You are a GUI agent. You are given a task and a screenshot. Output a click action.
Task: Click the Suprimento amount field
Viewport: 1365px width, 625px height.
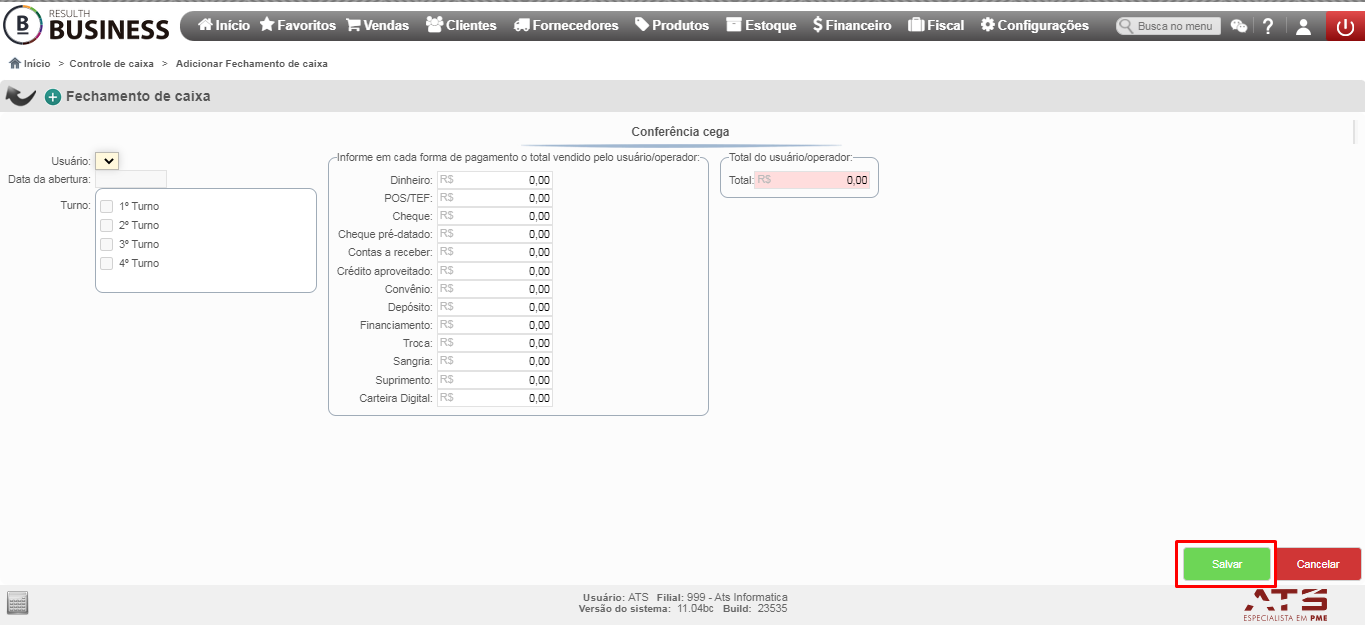pos(495,380)
